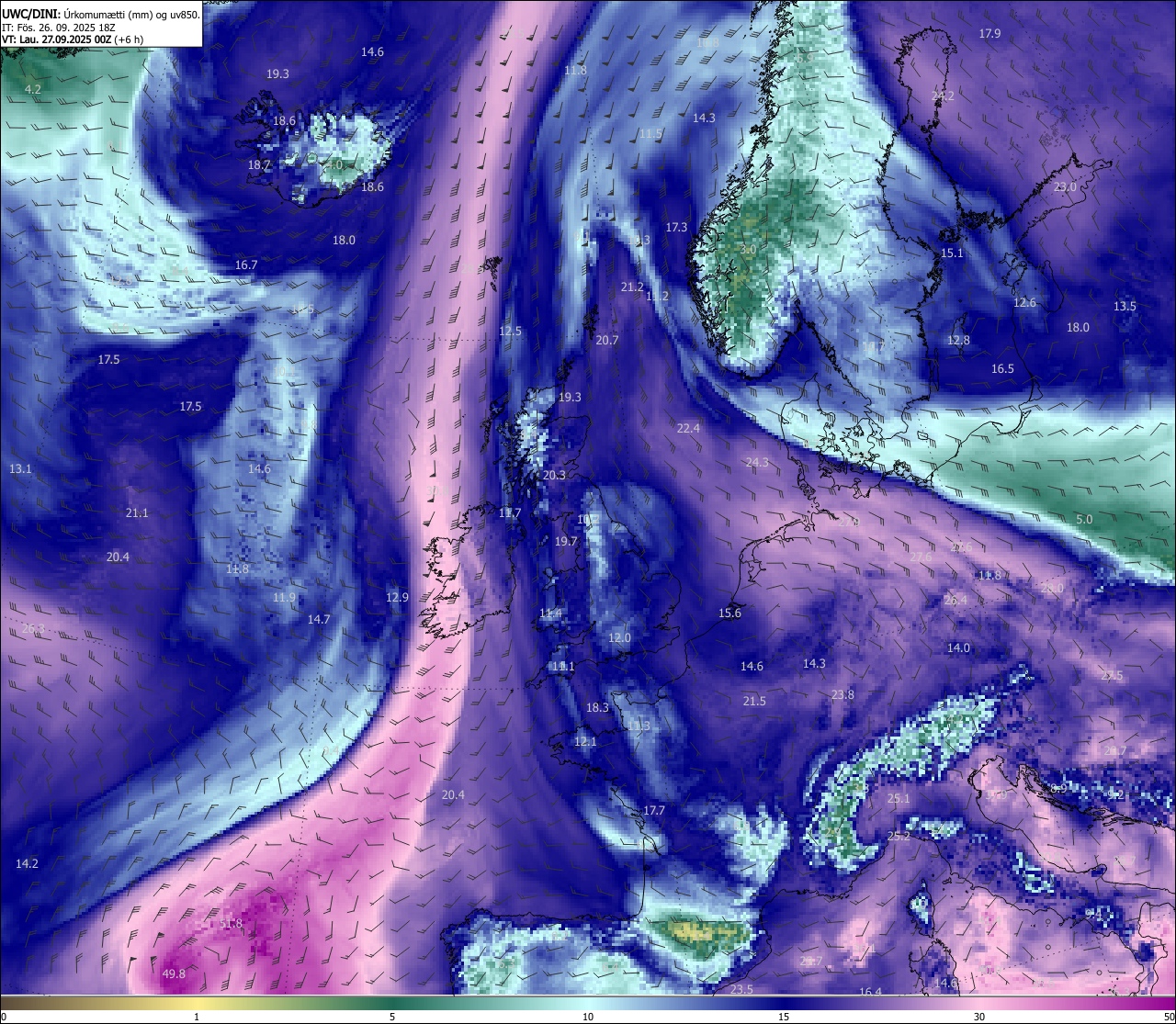The image size is (1176, 1024).
Task: Click the UWC/DINI Úrkomumætti title text
Action: click(101, 14)
